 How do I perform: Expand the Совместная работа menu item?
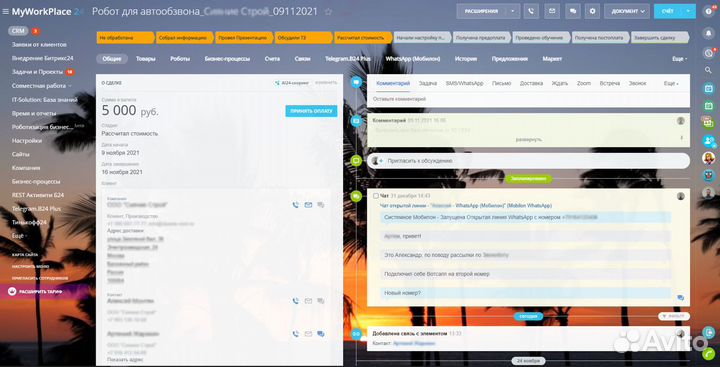pyautogui.click(x=41, y=86)
